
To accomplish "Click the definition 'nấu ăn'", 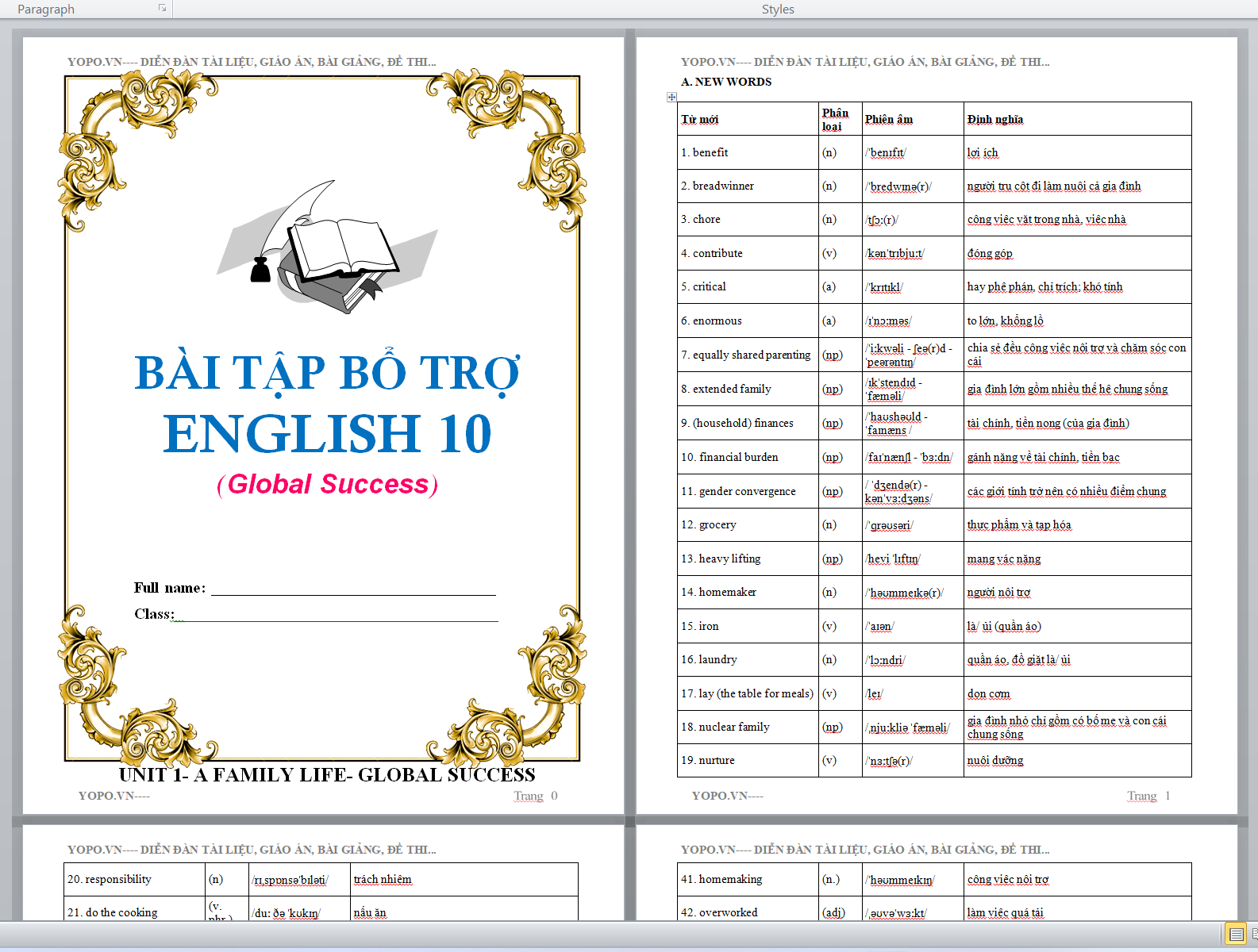I will point(370,912).
